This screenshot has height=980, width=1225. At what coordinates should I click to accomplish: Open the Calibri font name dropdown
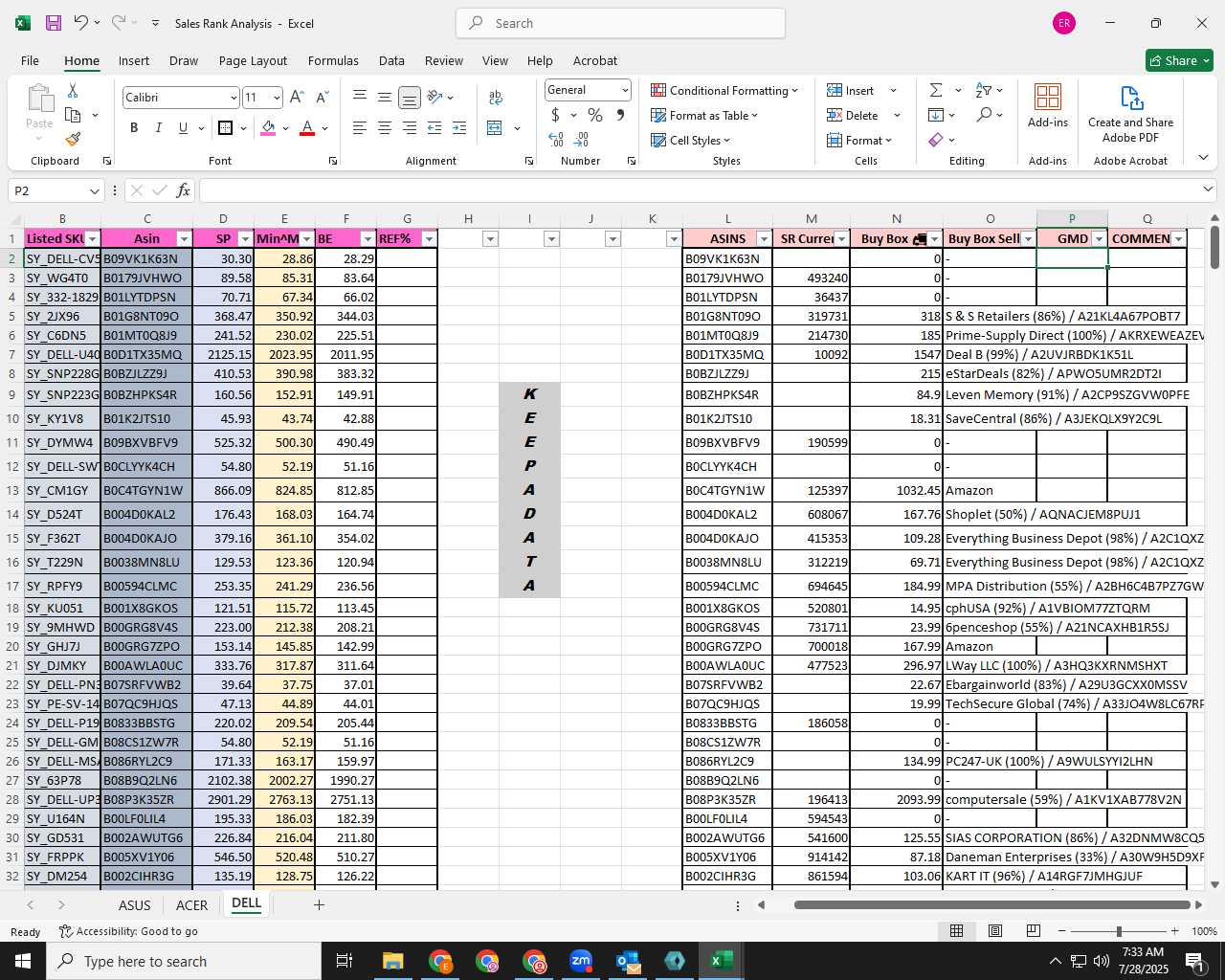tap(234, 98)
